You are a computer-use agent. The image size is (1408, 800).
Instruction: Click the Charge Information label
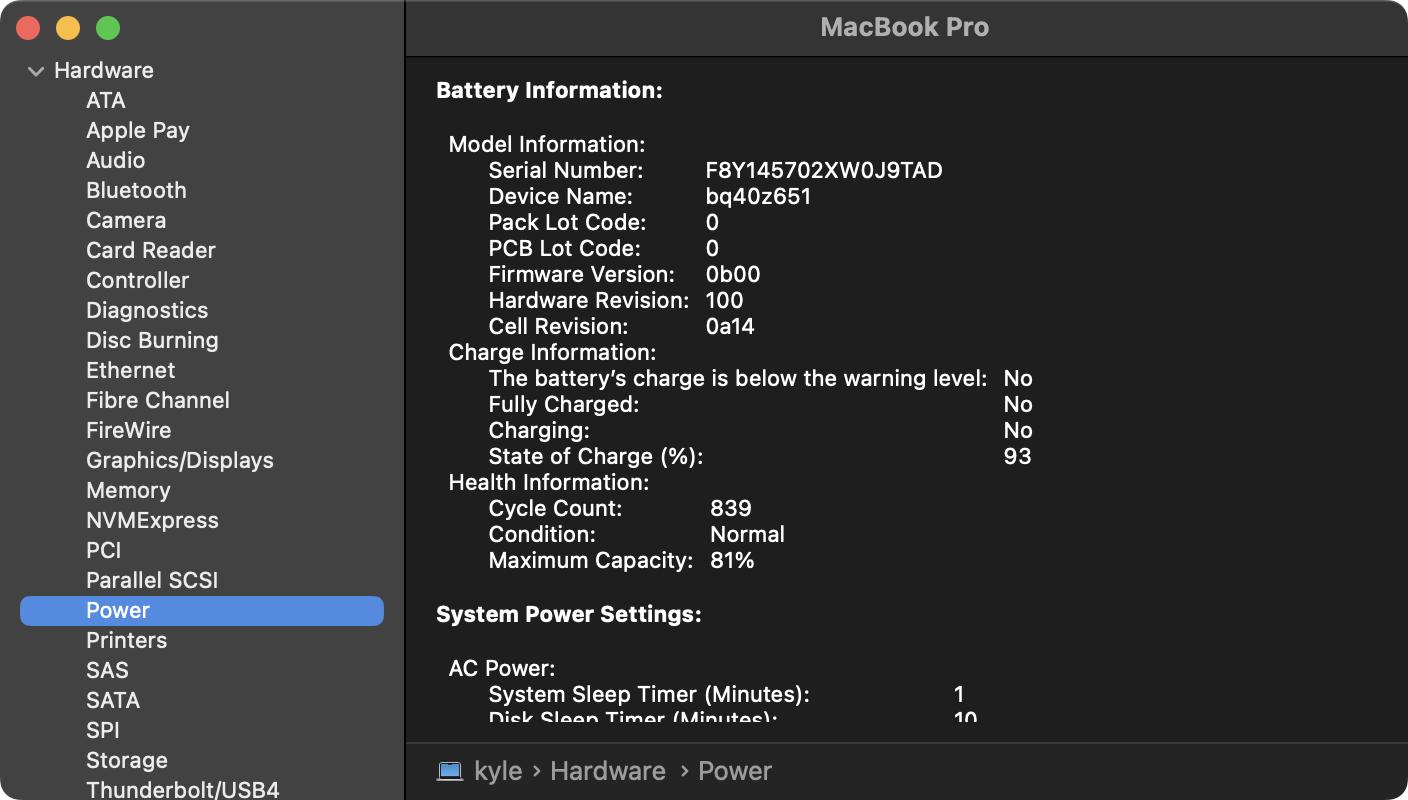pyautogui.click(x=552, y=352)
